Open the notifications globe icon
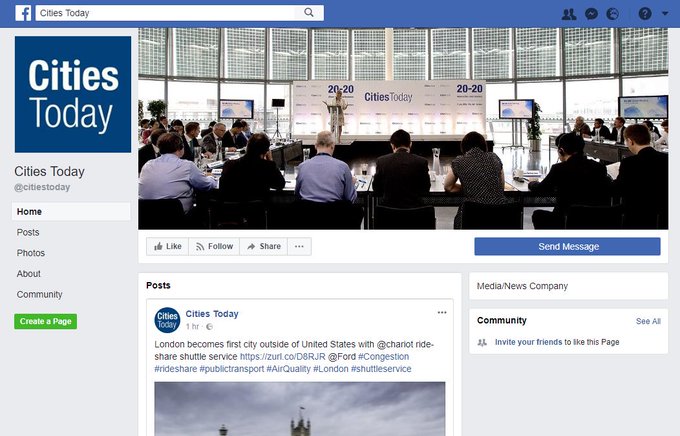680x436 pixels. coord(612,14)
